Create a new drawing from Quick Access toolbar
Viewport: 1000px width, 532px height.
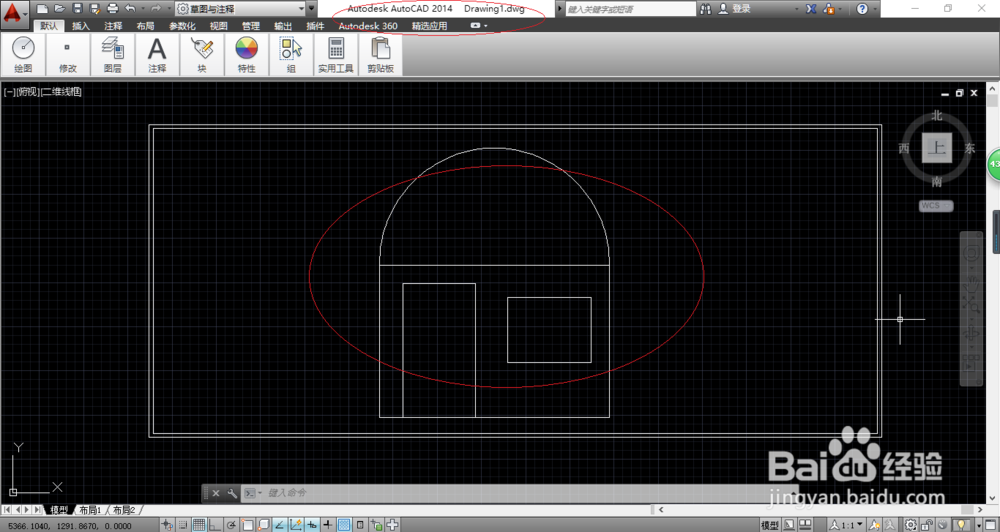(x=42, y=9)
